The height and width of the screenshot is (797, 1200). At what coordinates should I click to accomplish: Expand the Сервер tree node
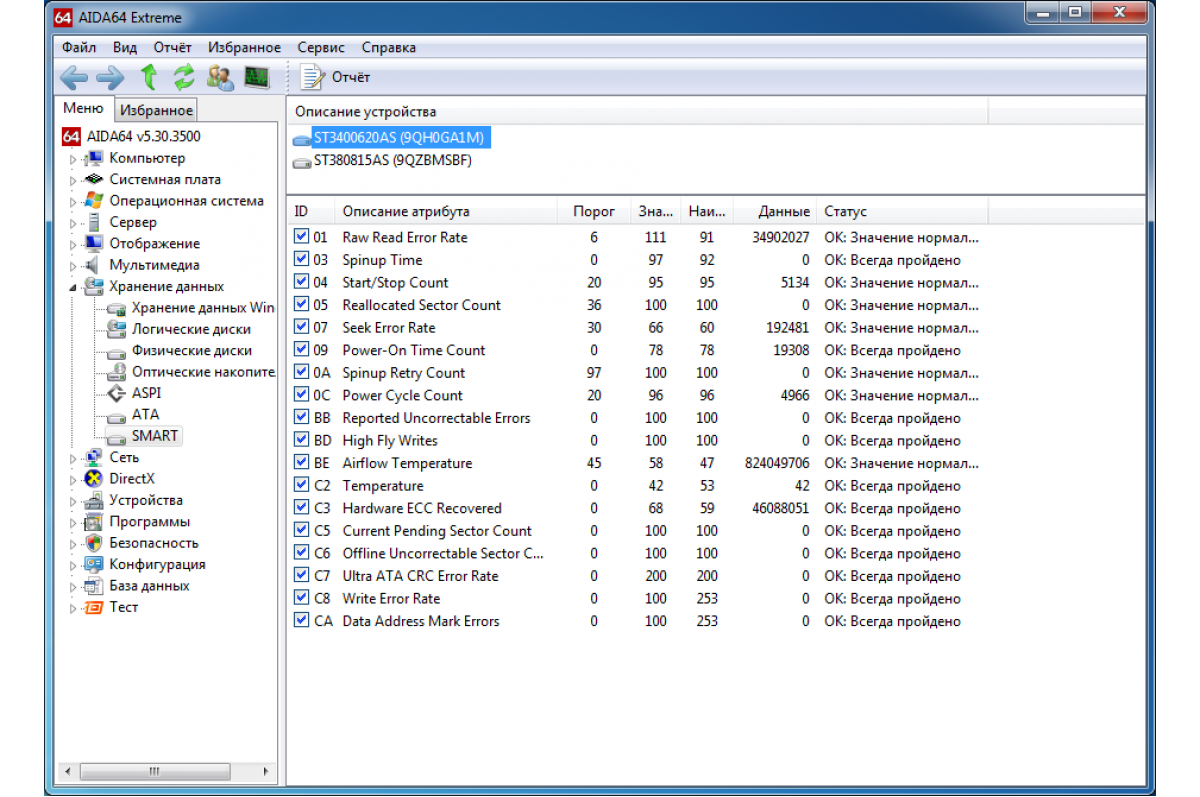pyautogui.click(x=72, y=223)
